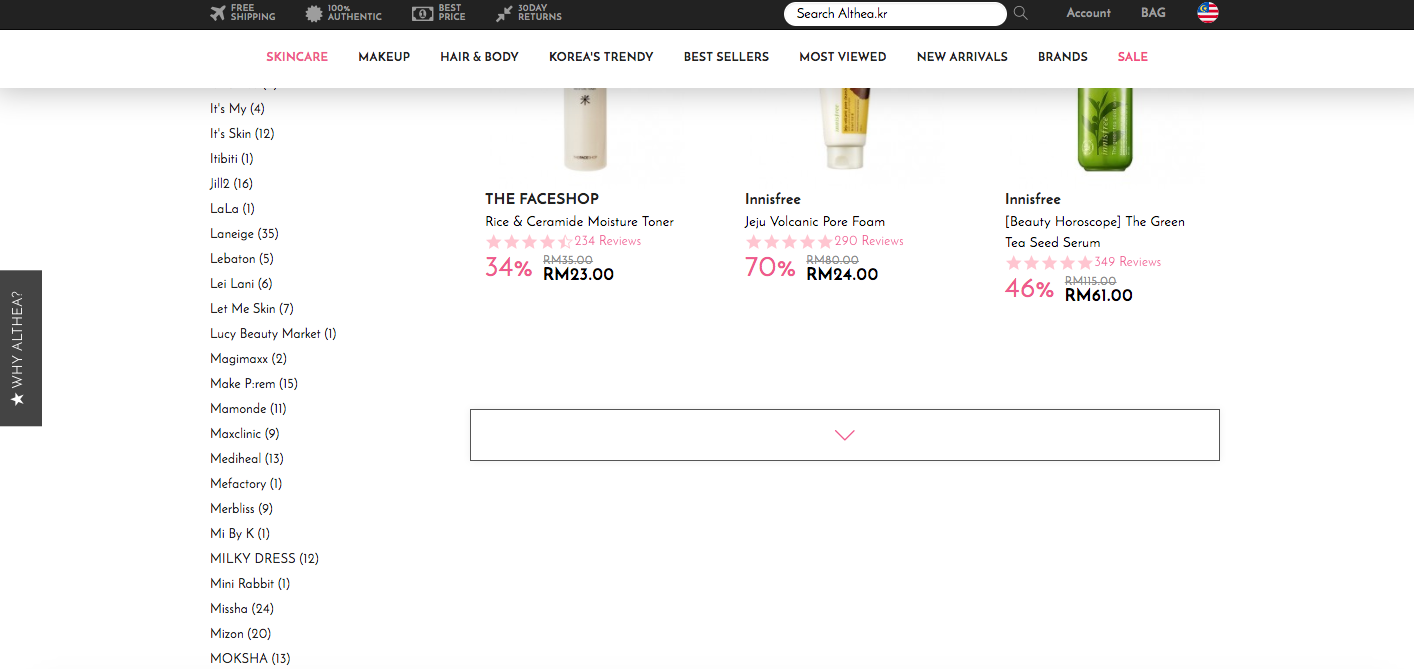The width and height of the screenshot is (1414, 669).
Task: Click the Best Price money icon
Action: pos(422,14)
